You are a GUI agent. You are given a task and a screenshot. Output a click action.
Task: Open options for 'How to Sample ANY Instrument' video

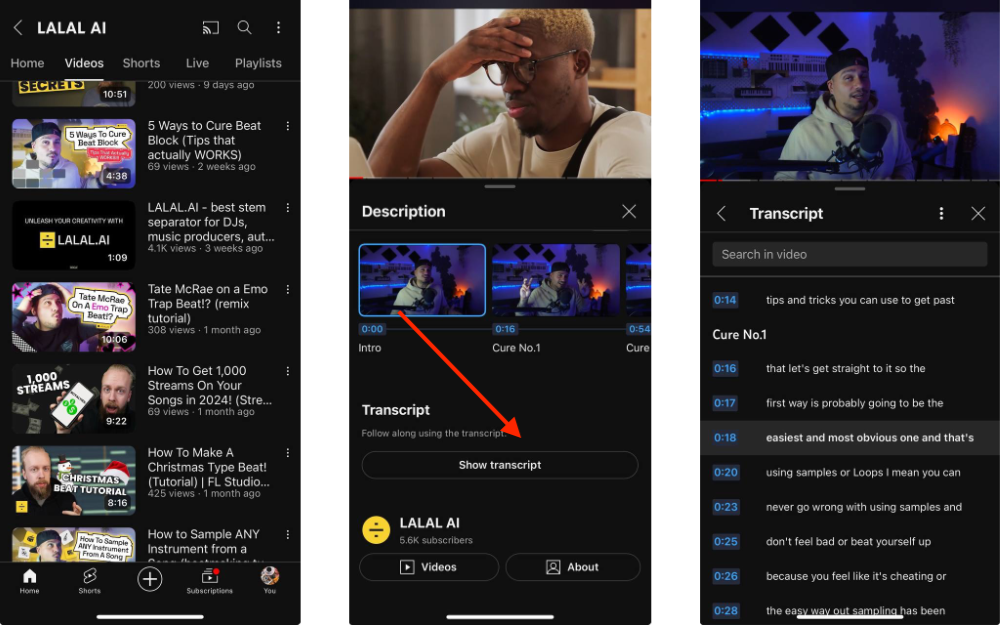[288, 534]
